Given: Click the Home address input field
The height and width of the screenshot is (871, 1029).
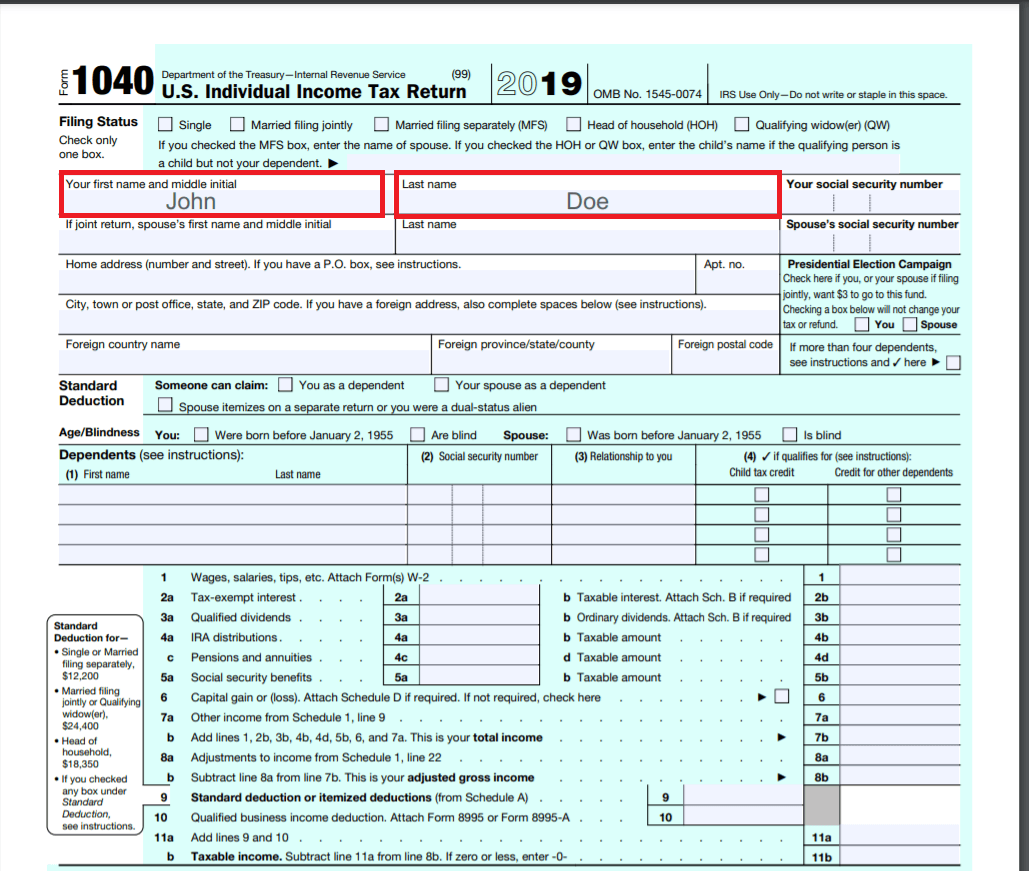Looking at the screenshot, I should click(378, 280).
